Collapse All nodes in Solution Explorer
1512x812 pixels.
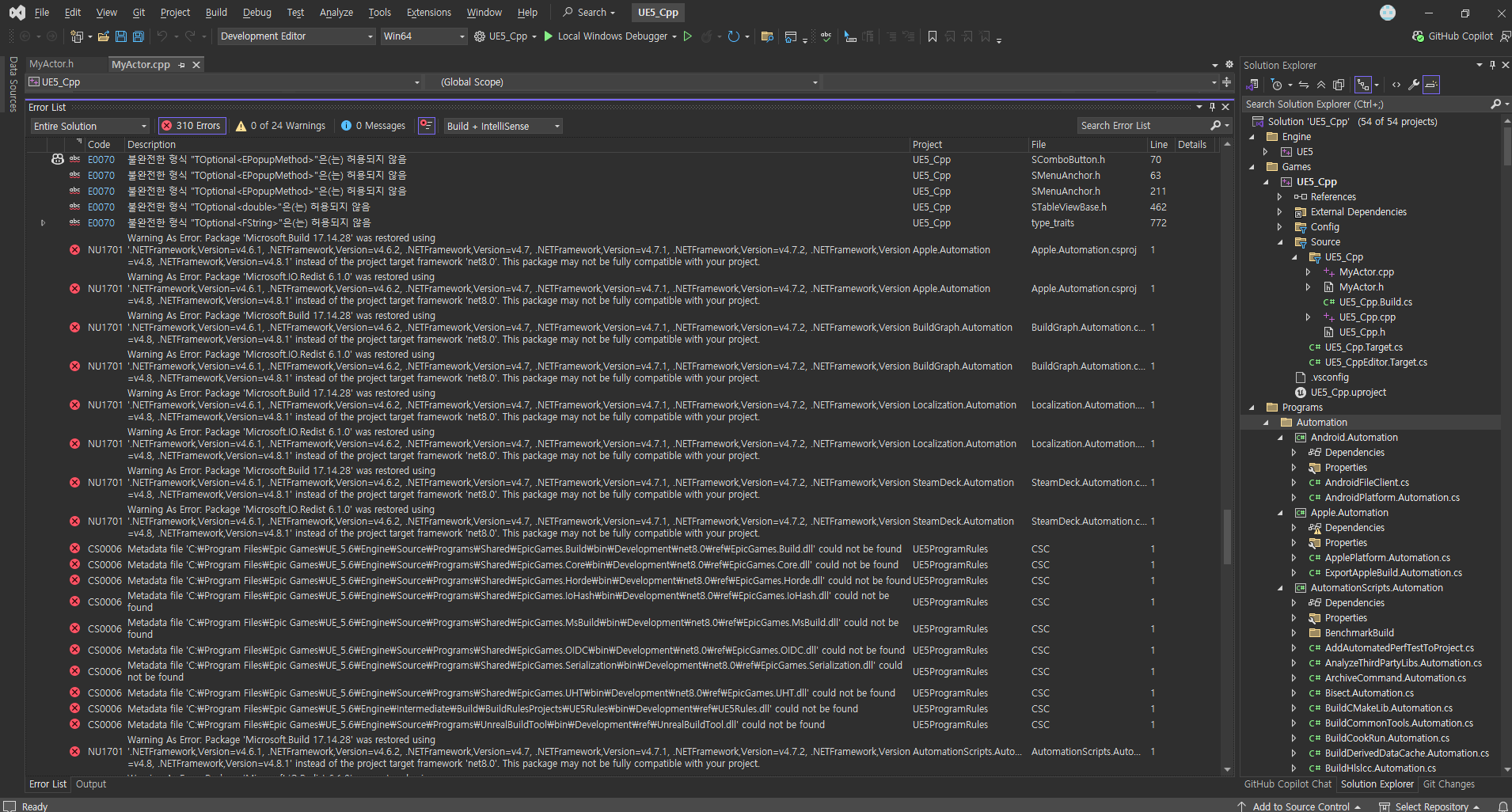tap(1320, 85)
